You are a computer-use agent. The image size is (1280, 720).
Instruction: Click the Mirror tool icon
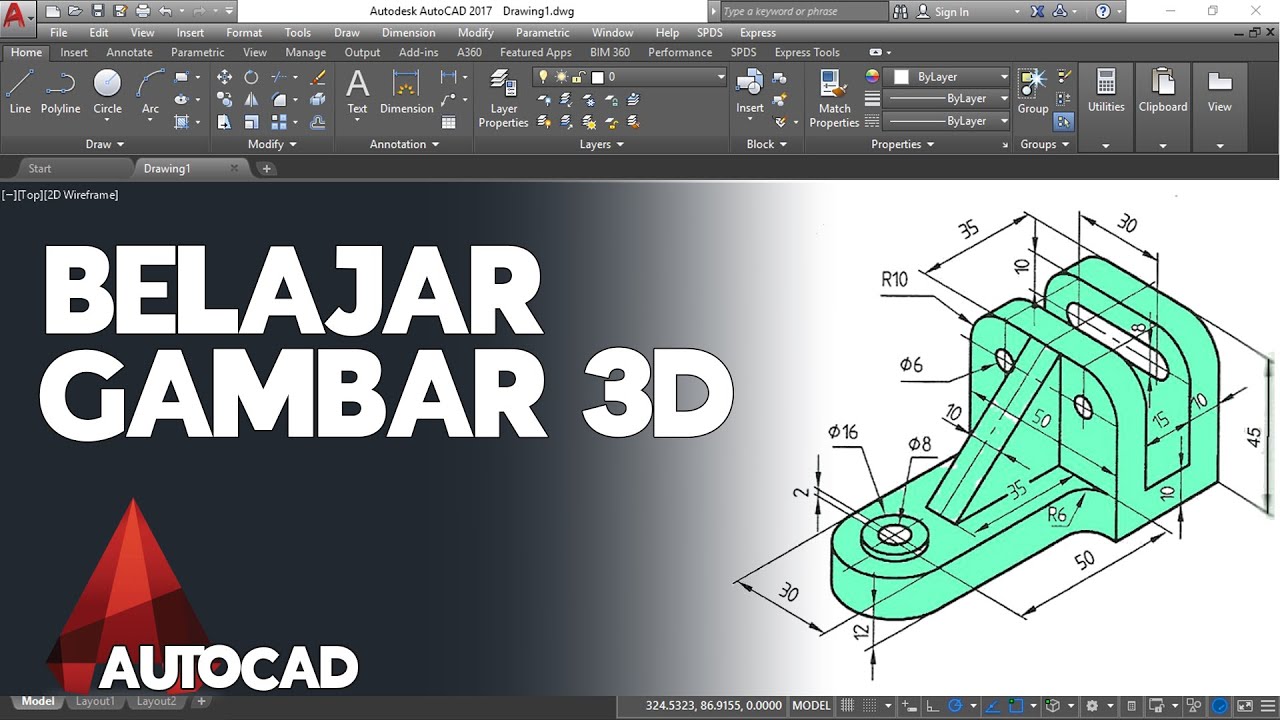click(x=251, y=99)
